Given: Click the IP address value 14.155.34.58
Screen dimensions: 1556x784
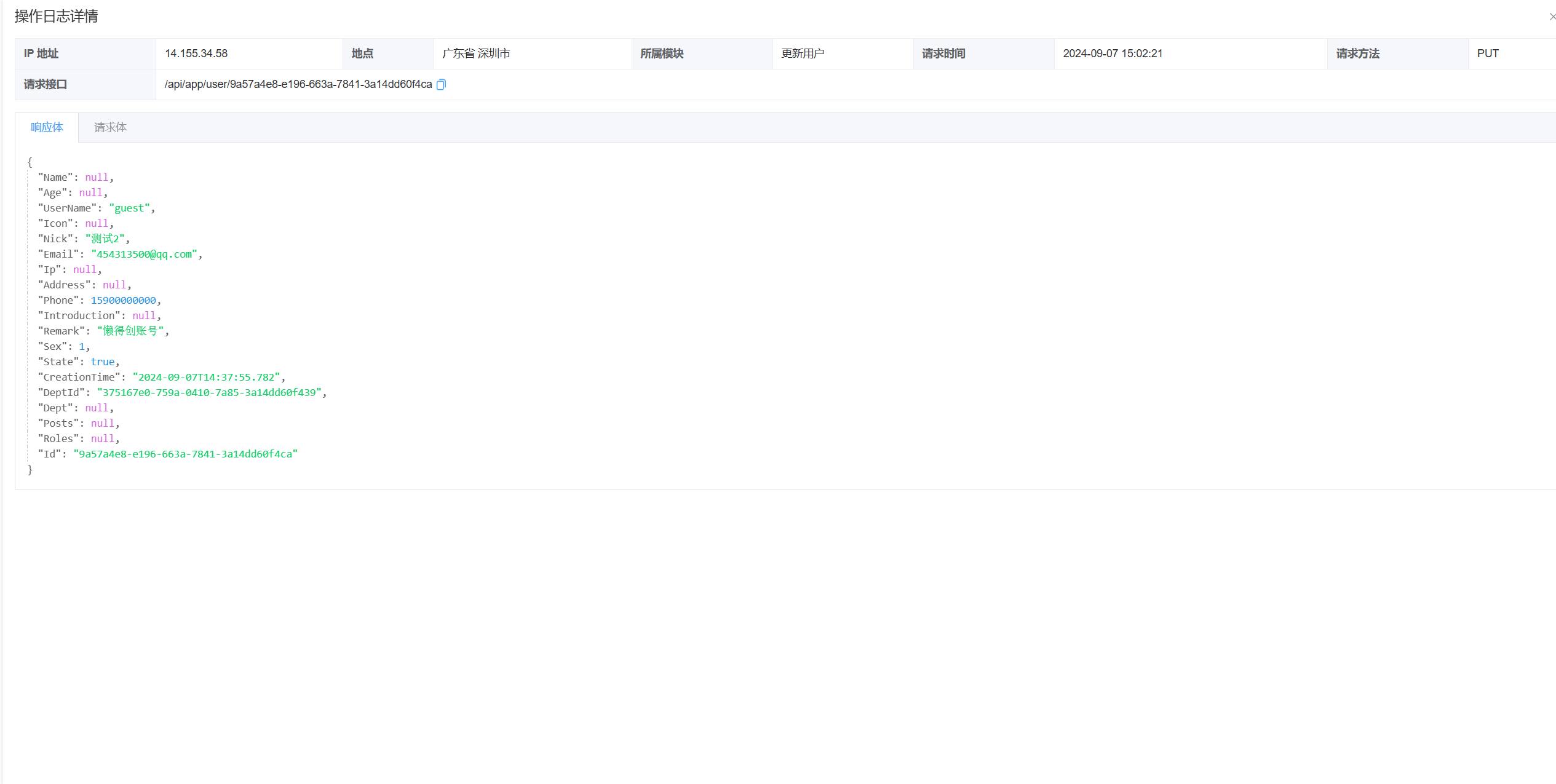Looking at the screenshot, I should [196, 53].
